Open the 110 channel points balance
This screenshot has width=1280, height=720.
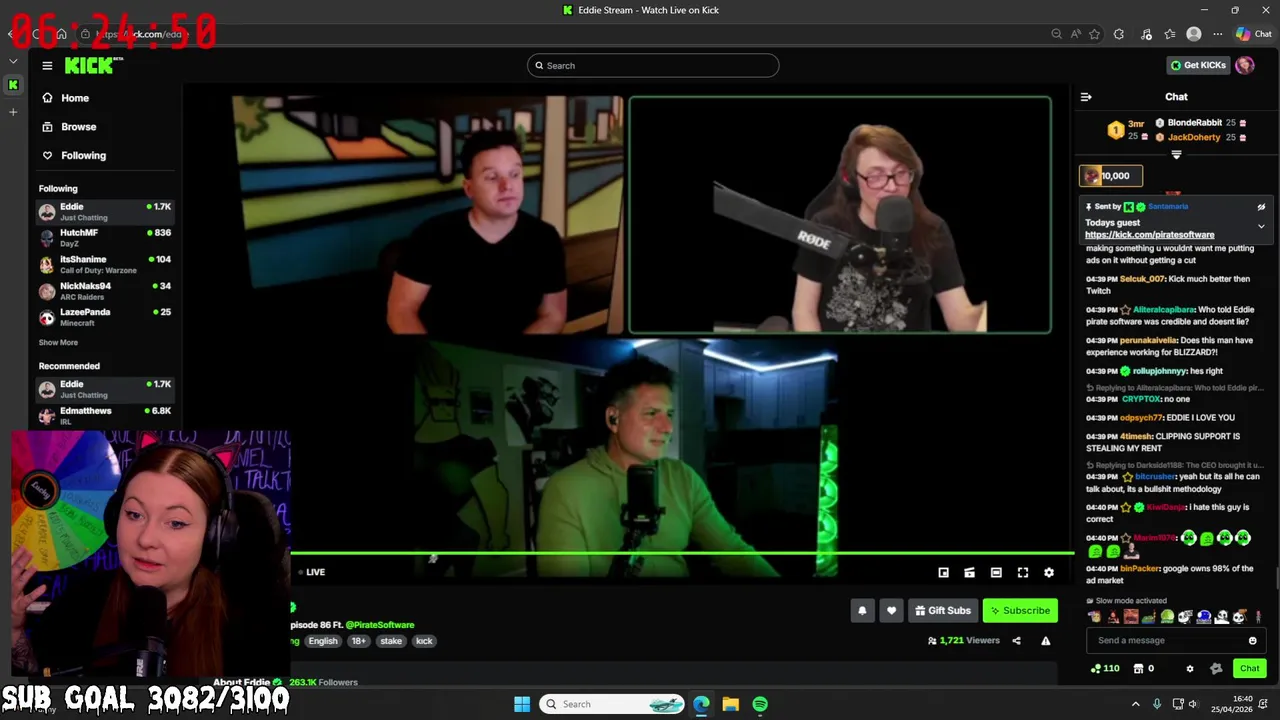click(1105, 668)
